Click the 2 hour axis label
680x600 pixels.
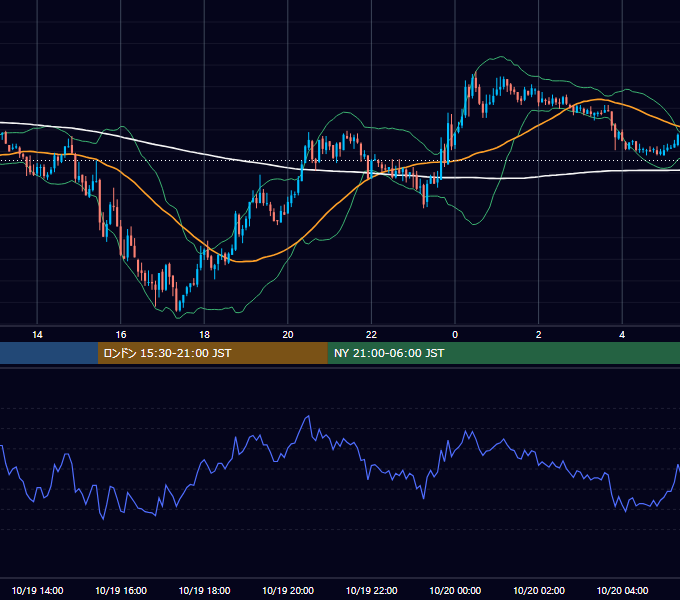[x=539, y=335]
